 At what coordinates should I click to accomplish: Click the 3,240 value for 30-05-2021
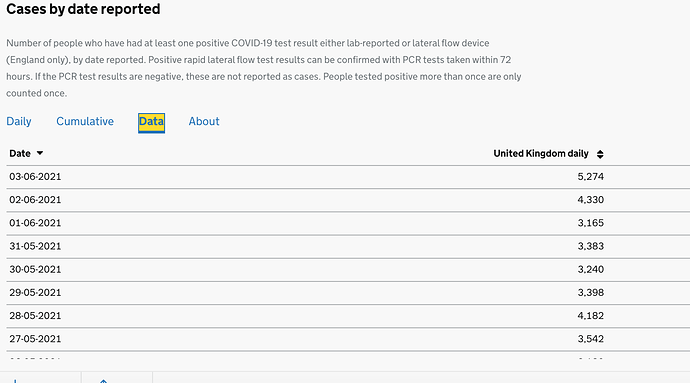pos(591,269)
